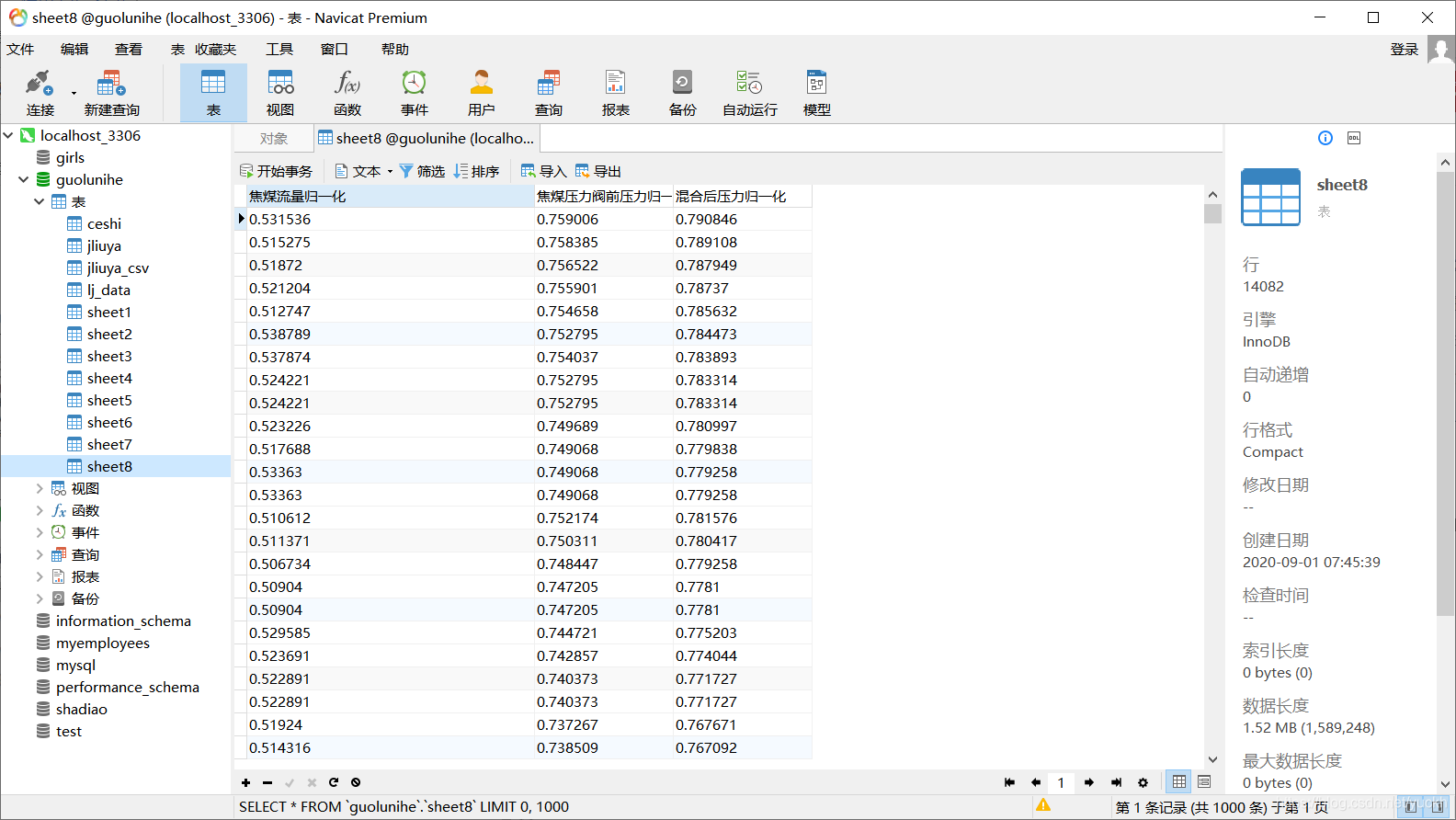Collapse the localhost_3306 connection
Screen dimensions: 1456x820
8,135
